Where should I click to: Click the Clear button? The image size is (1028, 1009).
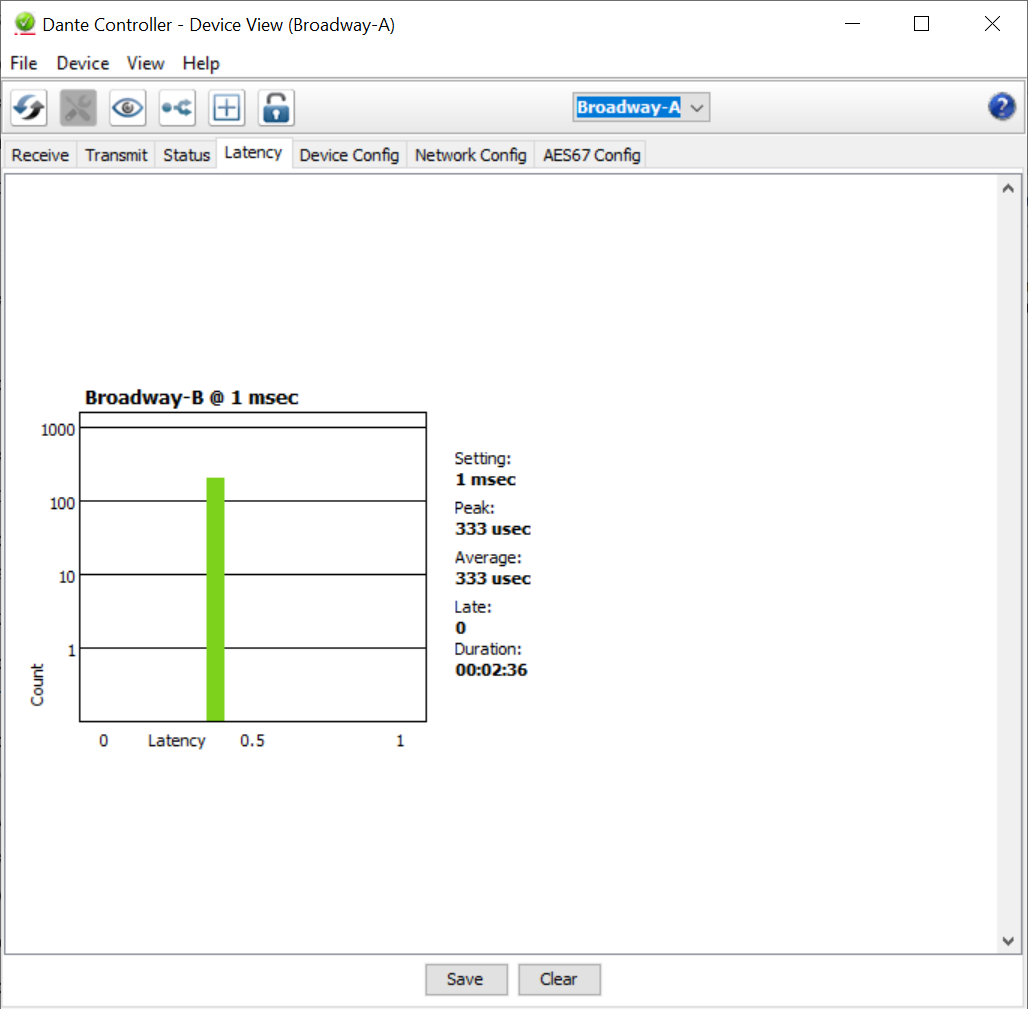559,979
